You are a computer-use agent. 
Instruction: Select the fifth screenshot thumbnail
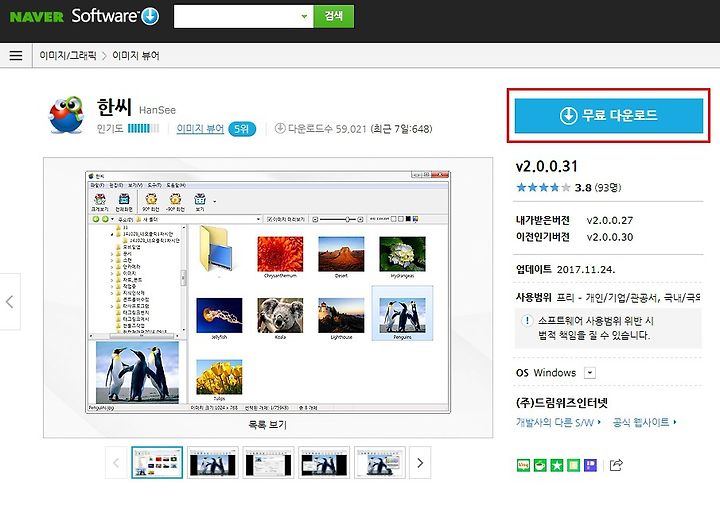(380, 462)
